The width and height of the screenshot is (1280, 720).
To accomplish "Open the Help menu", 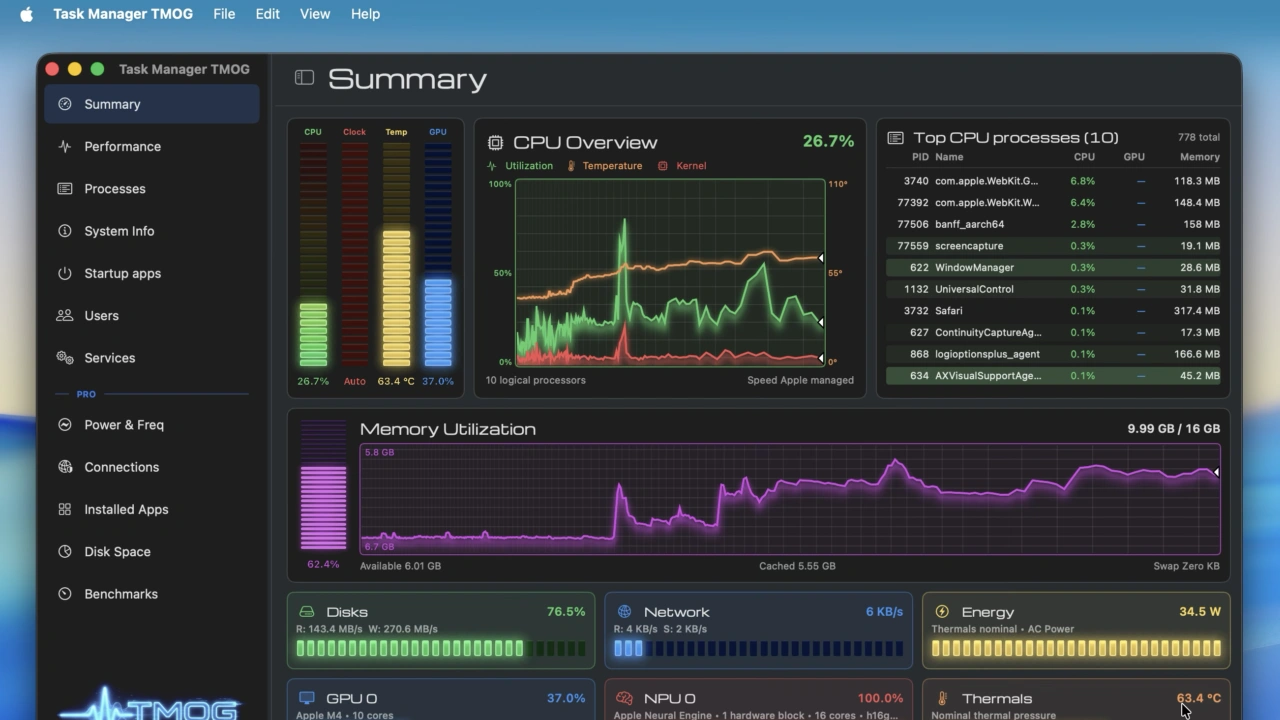I will coord(365,14).
